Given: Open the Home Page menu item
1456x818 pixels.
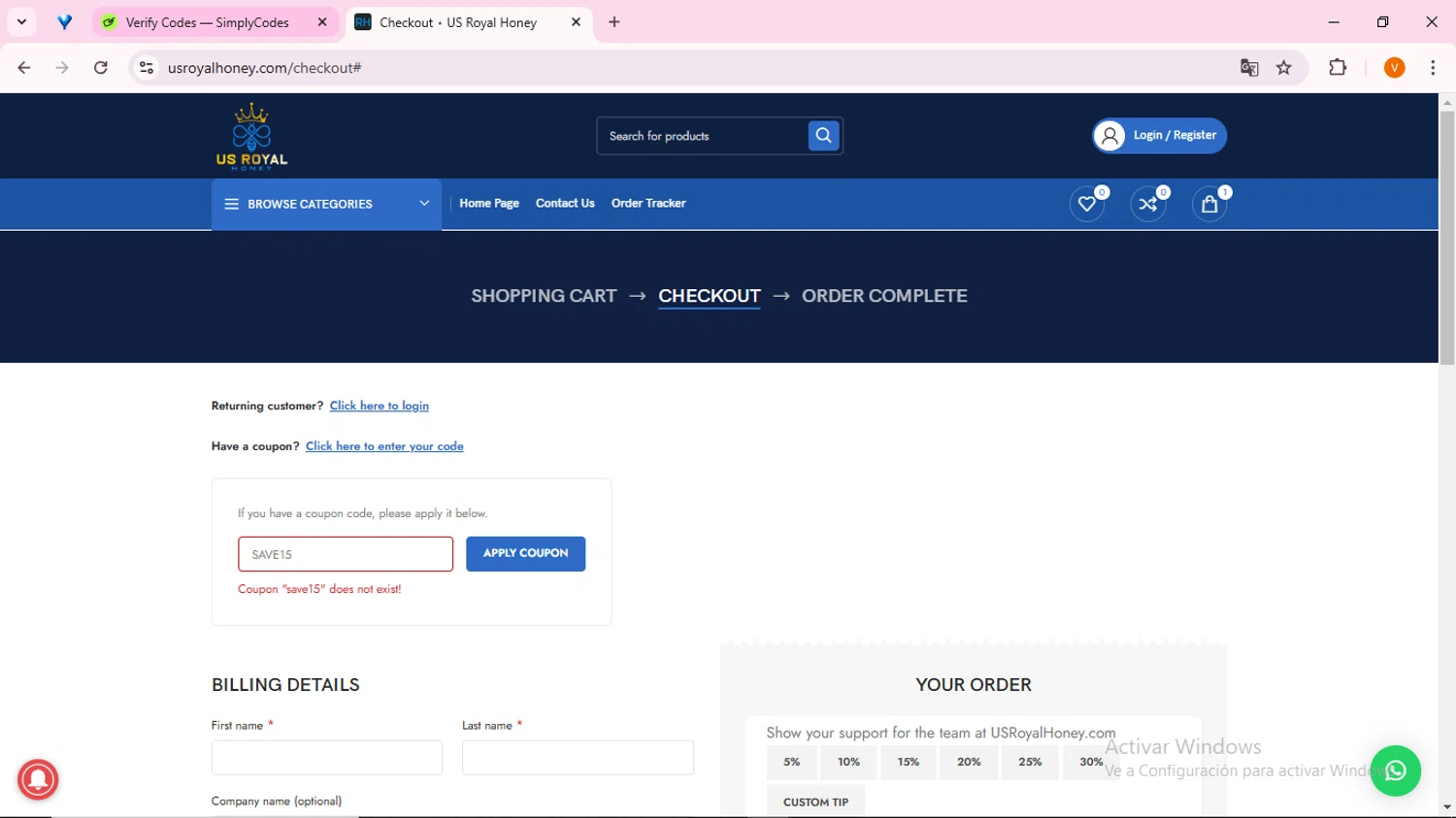Looking at the screenshot, I should point(489,204).
